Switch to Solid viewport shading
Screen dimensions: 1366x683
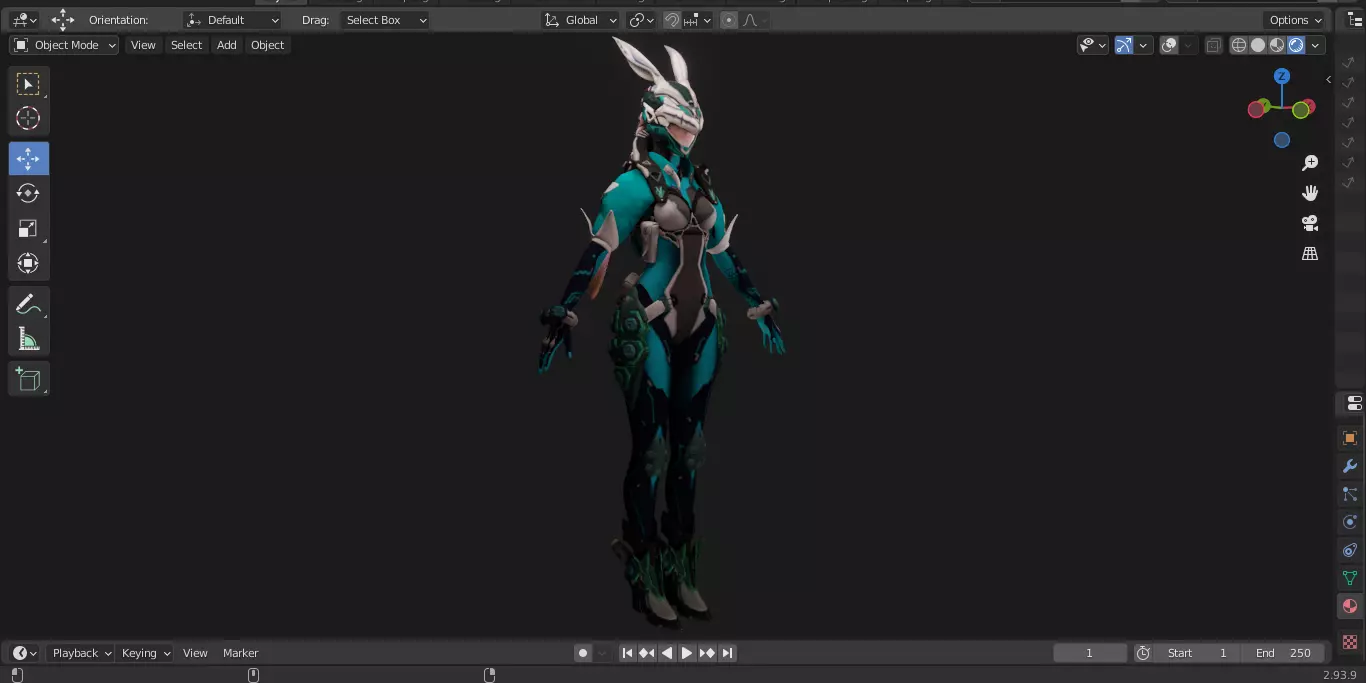click(1258, 45)
